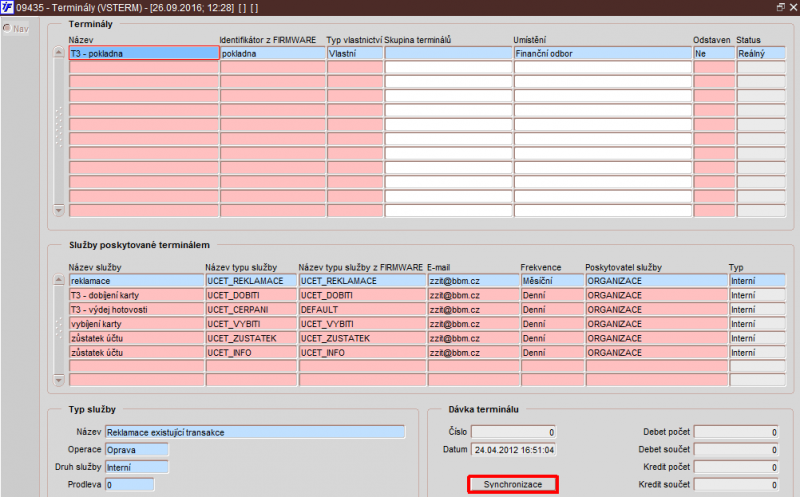Select the 'T3 - výdej hotovosti' service
The height and width of the screenshot is (497, 800).
[136, 309]
